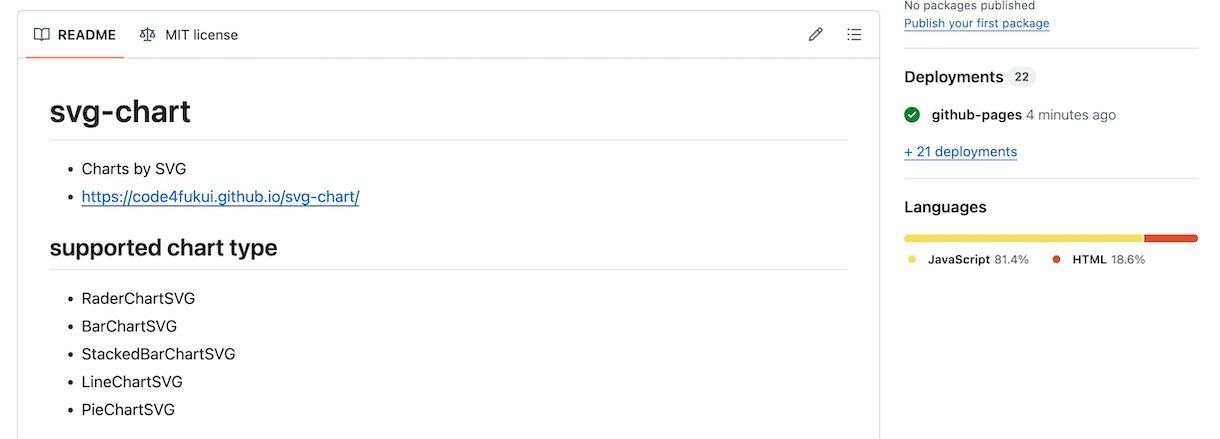This screenshot has width=1220, height=439.
Task: Open the README outline list icon
Action: (x=854, y=35)
